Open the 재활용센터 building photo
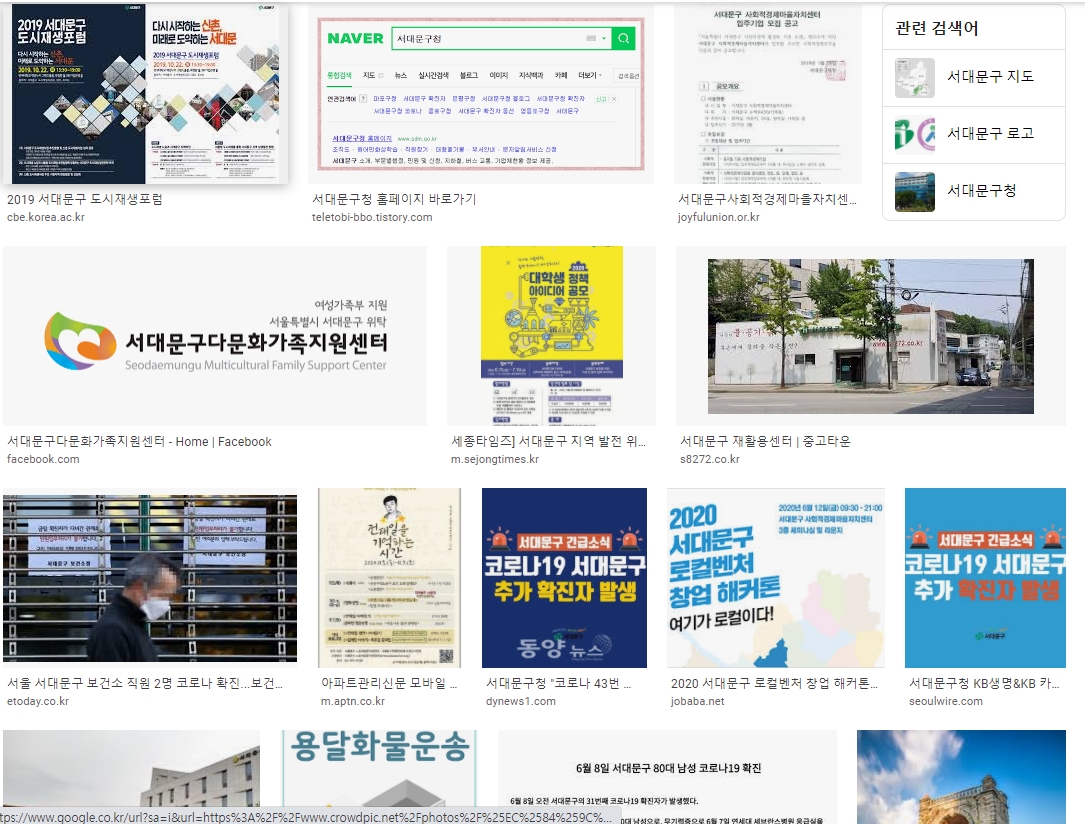 click(870, 336)
